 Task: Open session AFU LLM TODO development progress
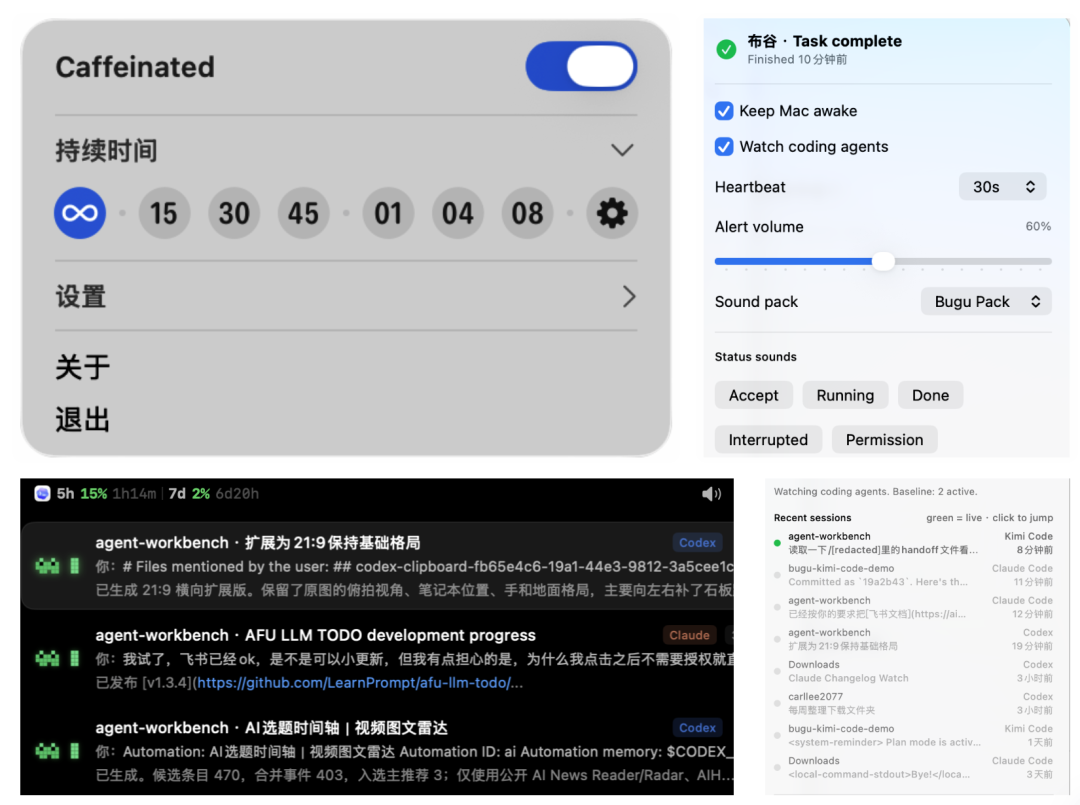tap(377, 658)
